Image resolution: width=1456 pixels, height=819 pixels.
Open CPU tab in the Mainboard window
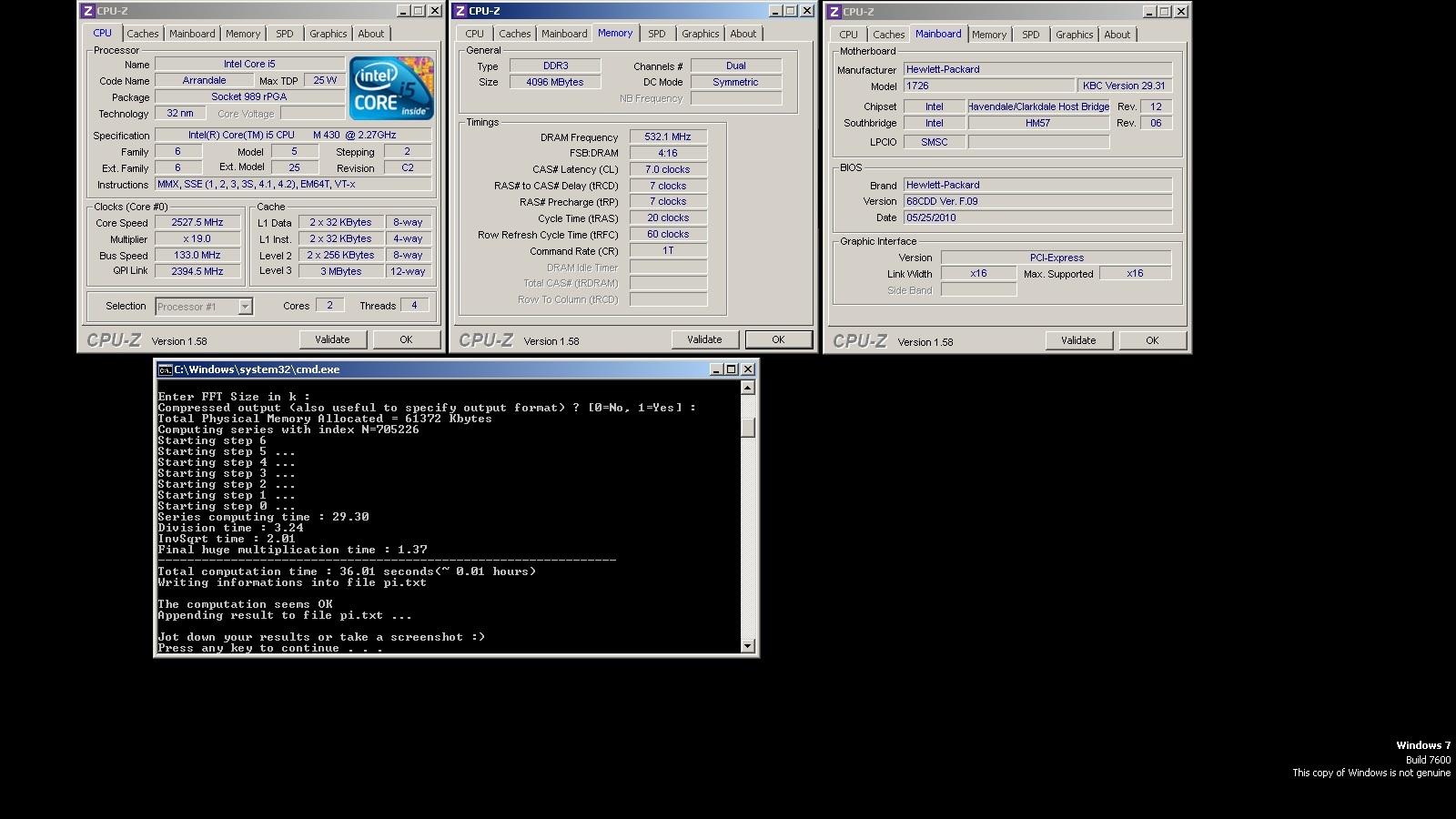pyautogui.click(x=848, y=35)
